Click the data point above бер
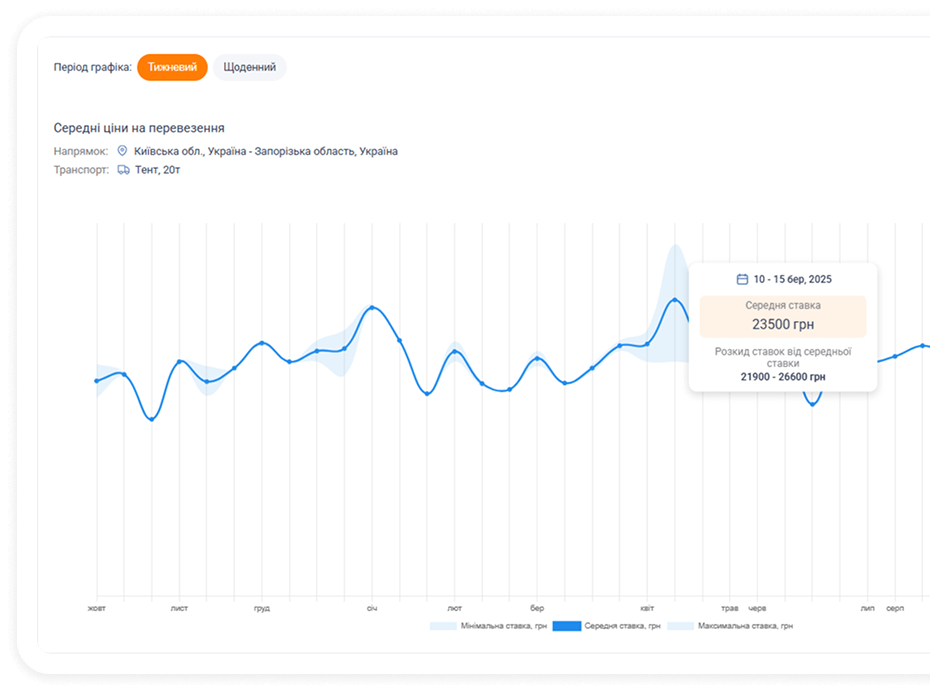 537,358
